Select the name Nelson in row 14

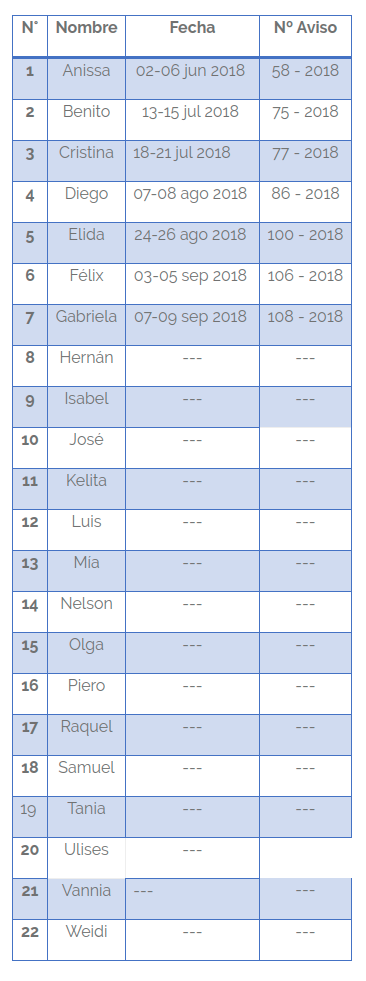[86, 604]
